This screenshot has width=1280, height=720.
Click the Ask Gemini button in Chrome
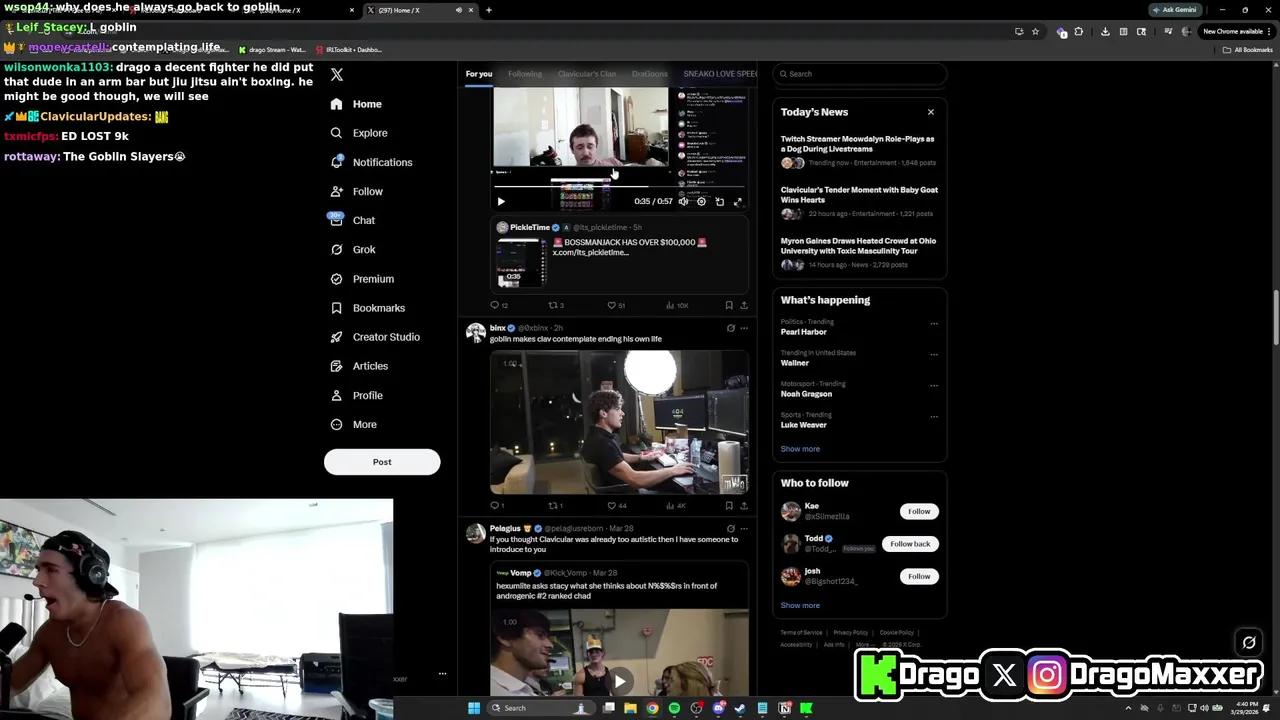click(1175, 10)
